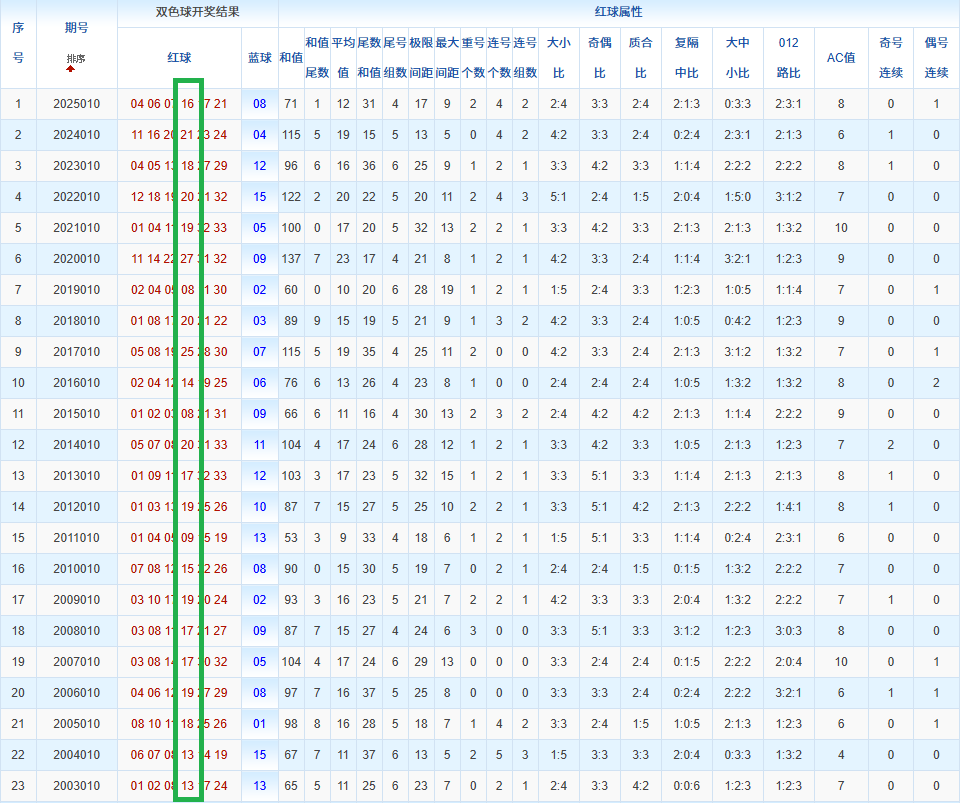
Task: Select the 蓝球 column header
Action: tap(260, 58)
